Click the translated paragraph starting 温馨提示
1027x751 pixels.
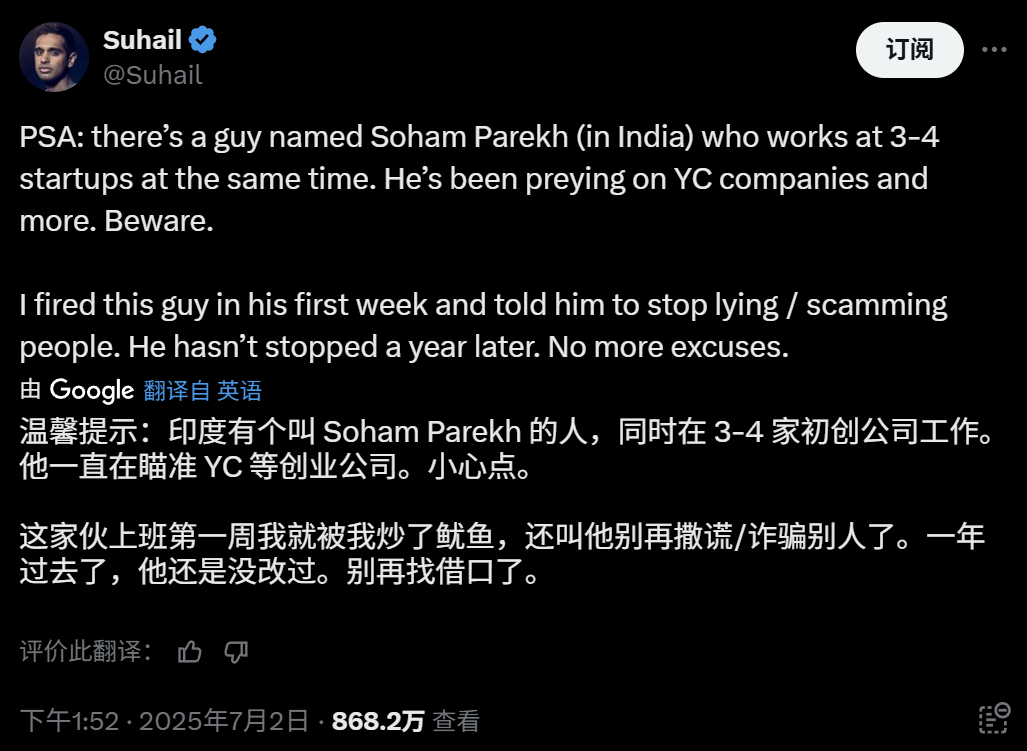pos(500,449)
